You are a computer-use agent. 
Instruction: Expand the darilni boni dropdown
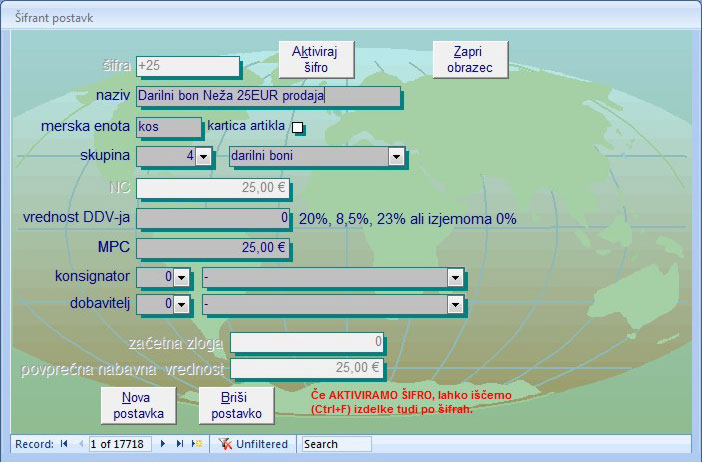click(396, 156)
